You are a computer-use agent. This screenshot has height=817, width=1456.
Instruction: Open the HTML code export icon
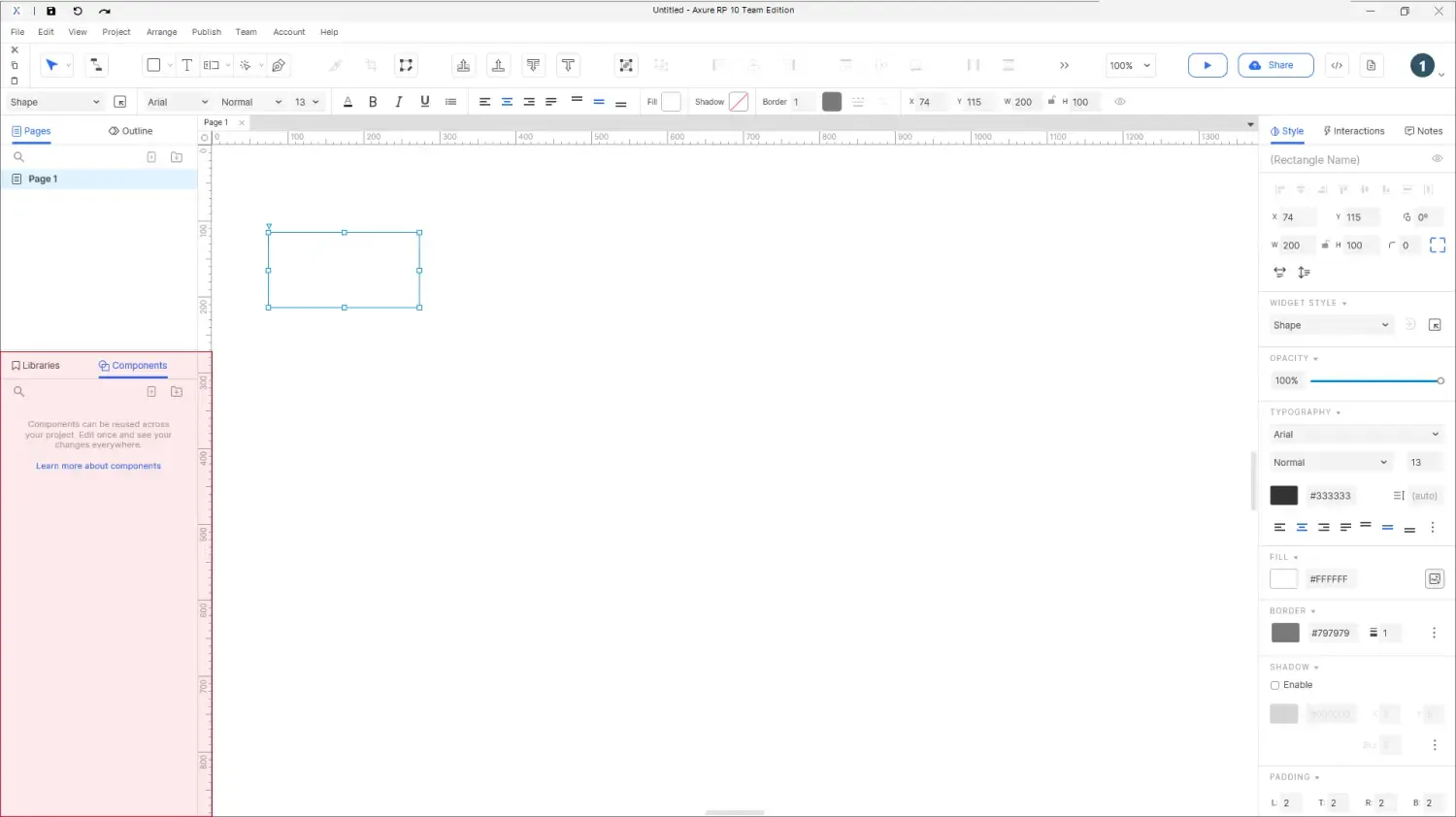pos(1337,65)
